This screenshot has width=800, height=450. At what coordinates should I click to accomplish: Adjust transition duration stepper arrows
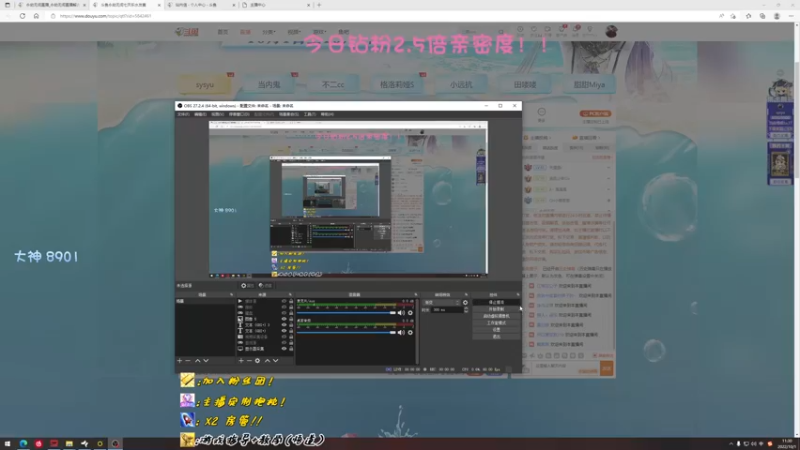[466, 310]
